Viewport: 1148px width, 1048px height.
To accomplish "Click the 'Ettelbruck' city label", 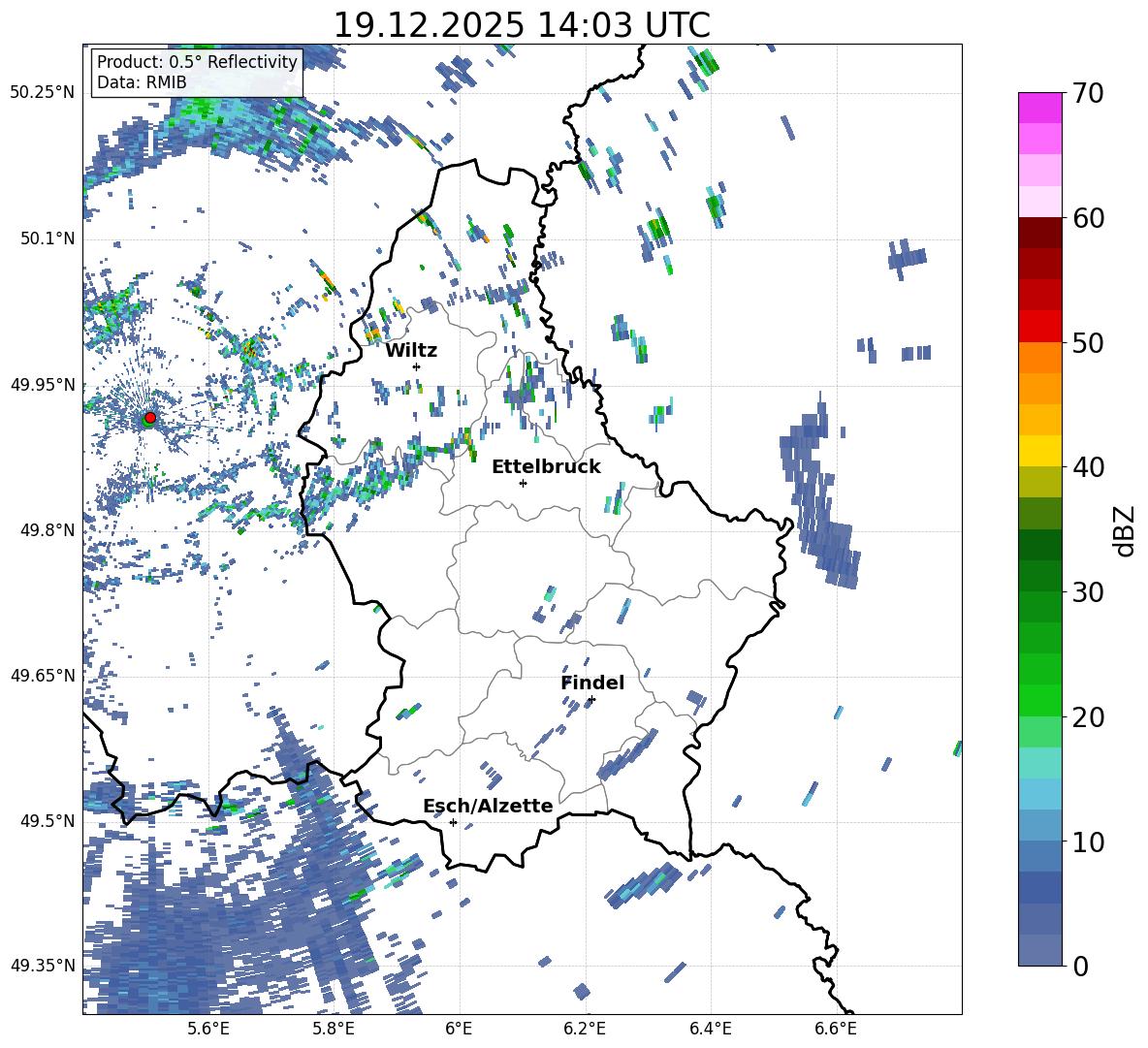I will click(546, 467).
